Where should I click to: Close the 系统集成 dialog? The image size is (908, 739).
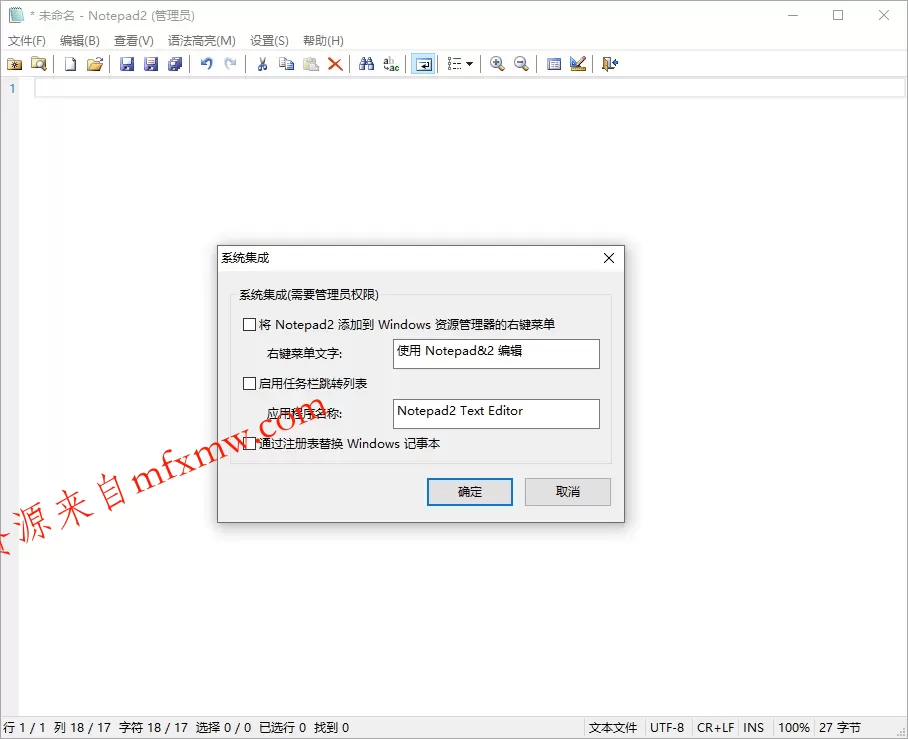click(609, 258)
